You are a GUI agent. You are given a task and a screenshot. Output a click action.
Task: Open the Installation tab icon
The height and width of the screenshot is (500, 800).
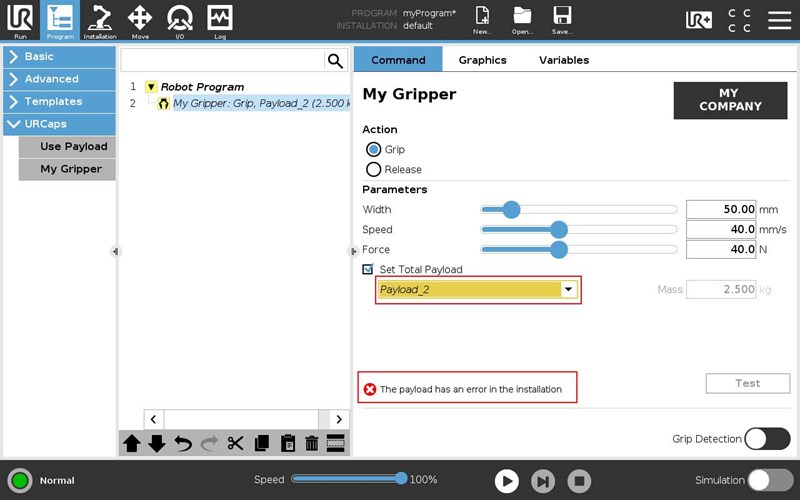(x=100, y=18)
